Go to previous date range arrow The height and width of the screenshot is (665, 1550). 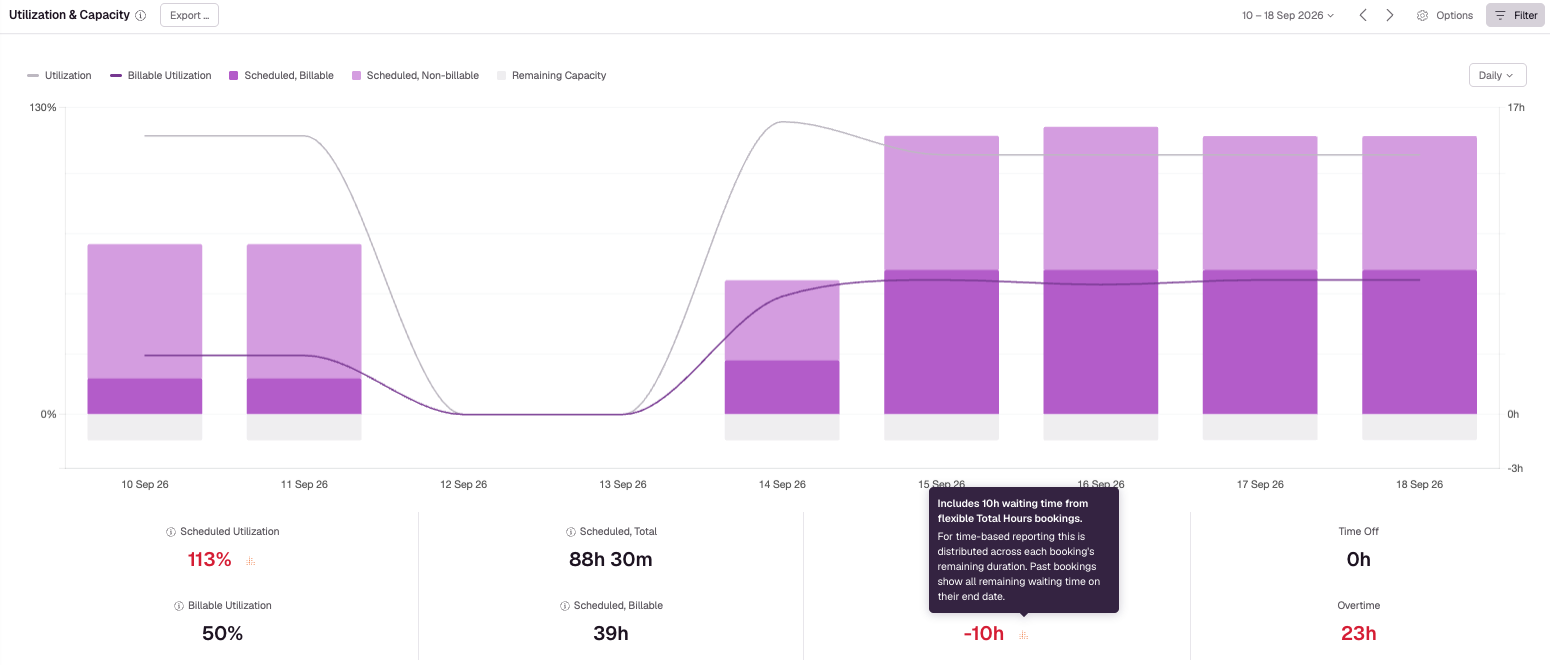point(1363,15)
